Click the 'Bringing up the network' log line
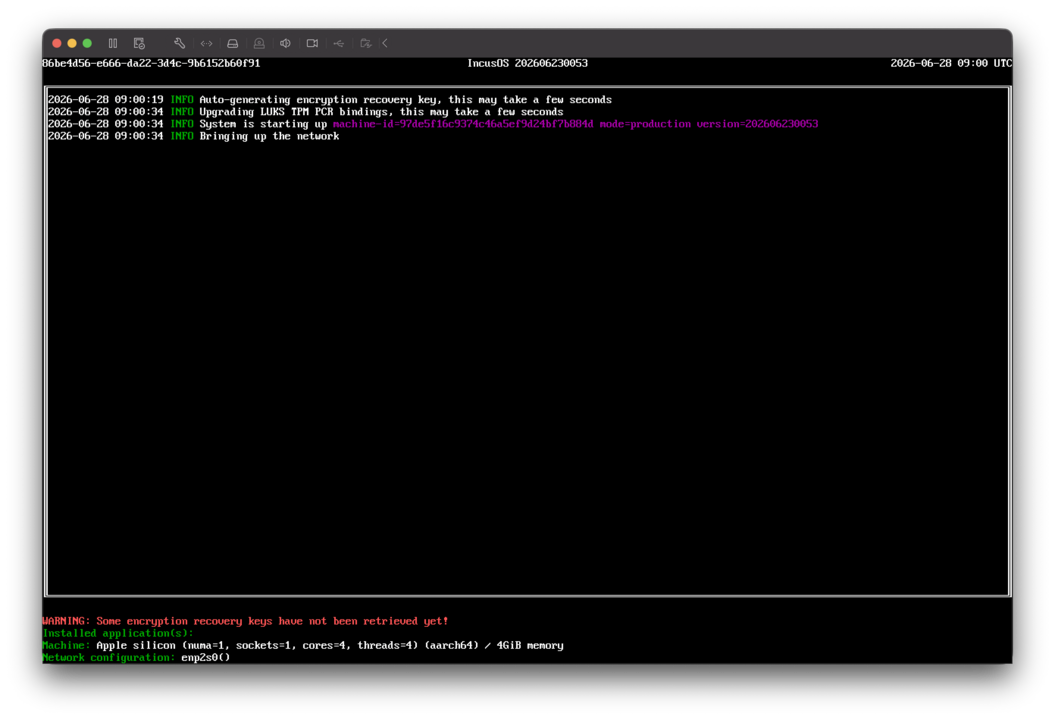 pyautogui.click(x=194, y=136)
